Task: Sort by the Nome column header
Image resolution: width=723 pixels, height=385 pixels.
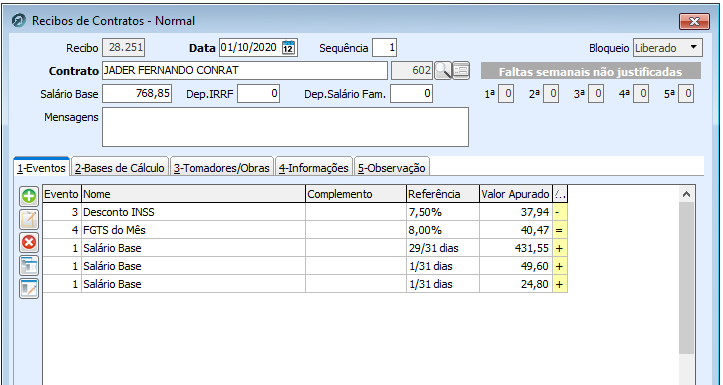Action: click(x=193, y=194)
